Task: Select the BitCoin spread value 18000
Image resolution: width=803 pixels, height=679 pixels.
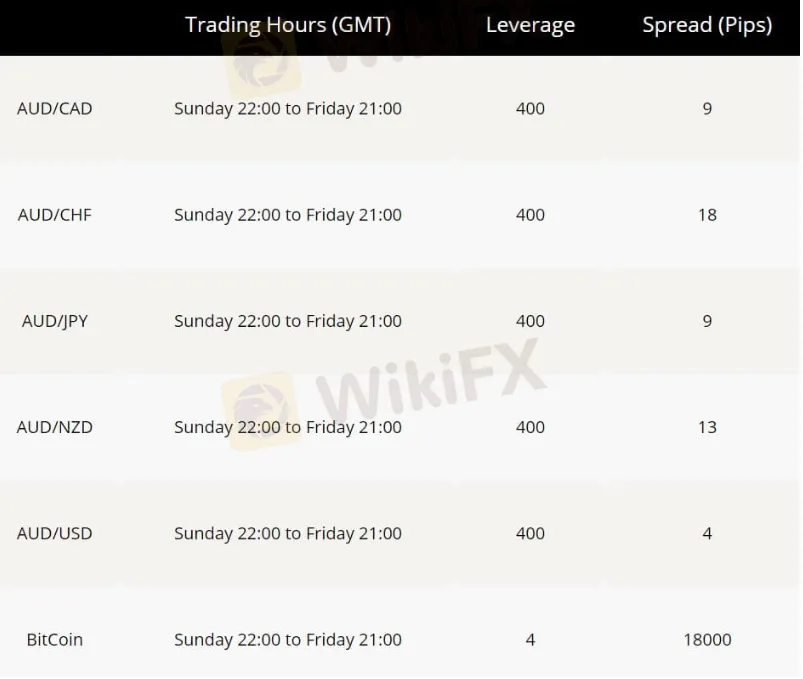Action: [707, 639]
